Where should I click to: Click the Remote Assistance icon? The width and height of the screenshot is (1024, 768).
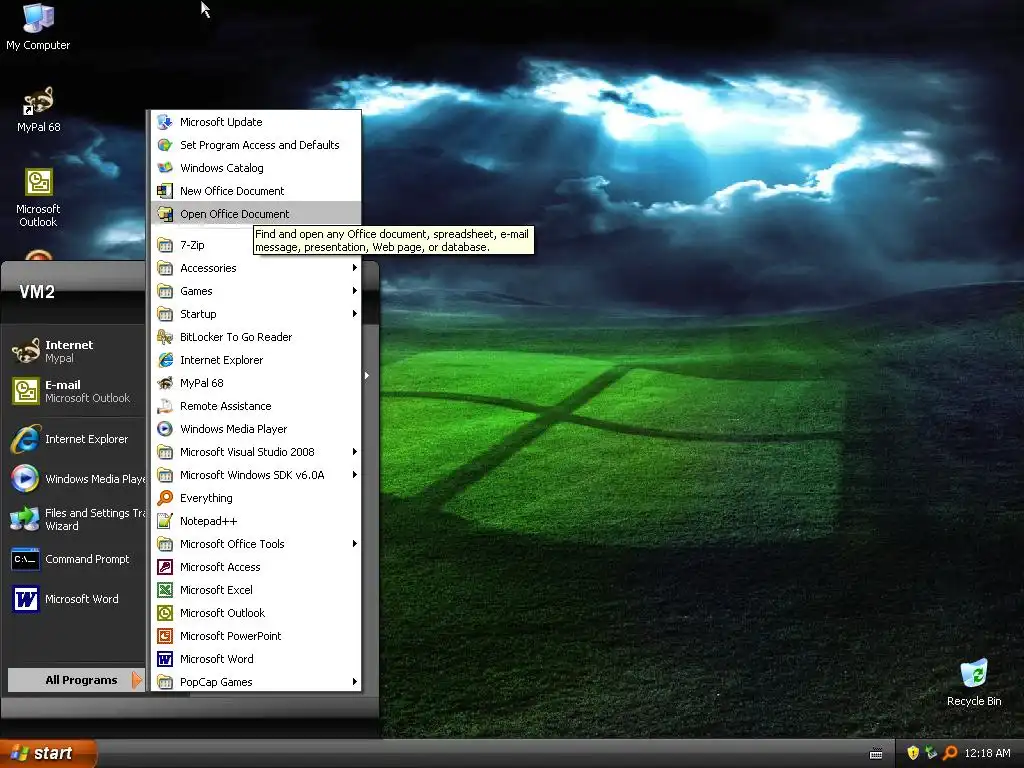(165, 406)
